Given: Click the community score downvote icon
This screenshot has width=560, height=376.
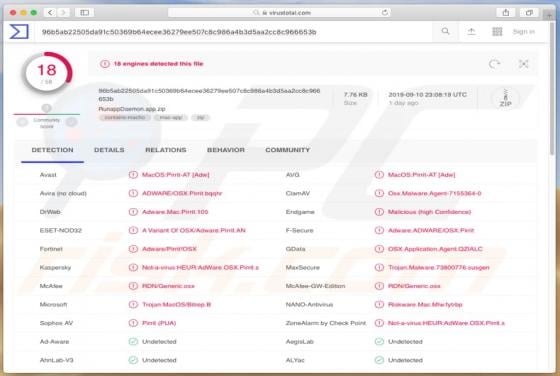Looking at the screenshot, I should pyautogui.click(x=22, y=122).
